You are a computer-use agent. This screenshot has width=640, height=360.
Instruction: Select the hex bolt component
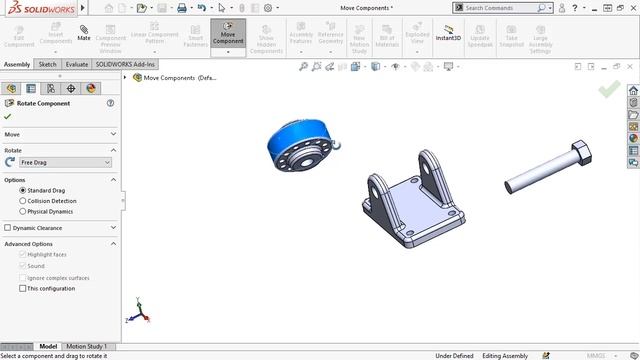click(x=548, y=167)
